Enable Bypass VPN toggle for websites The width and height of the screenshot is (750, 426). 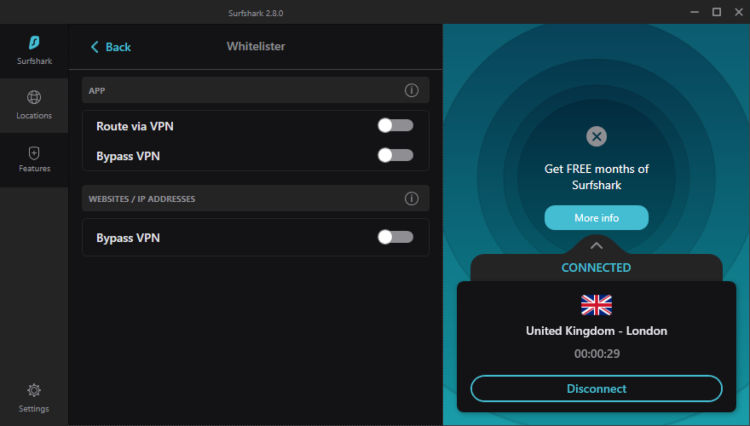click(x=395, y=237)
